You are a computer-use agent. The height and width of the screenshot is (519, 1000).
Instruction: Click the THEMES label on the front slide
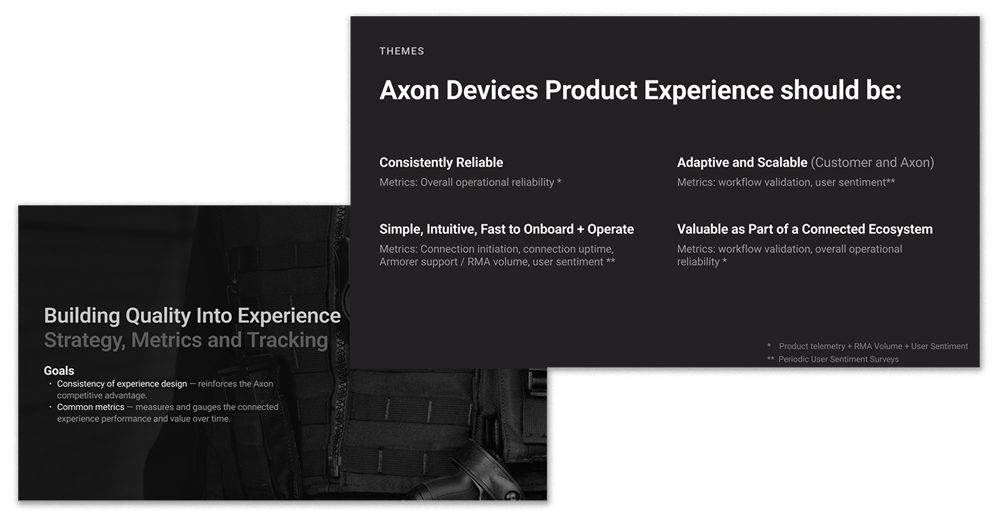[x=401, y=51]
